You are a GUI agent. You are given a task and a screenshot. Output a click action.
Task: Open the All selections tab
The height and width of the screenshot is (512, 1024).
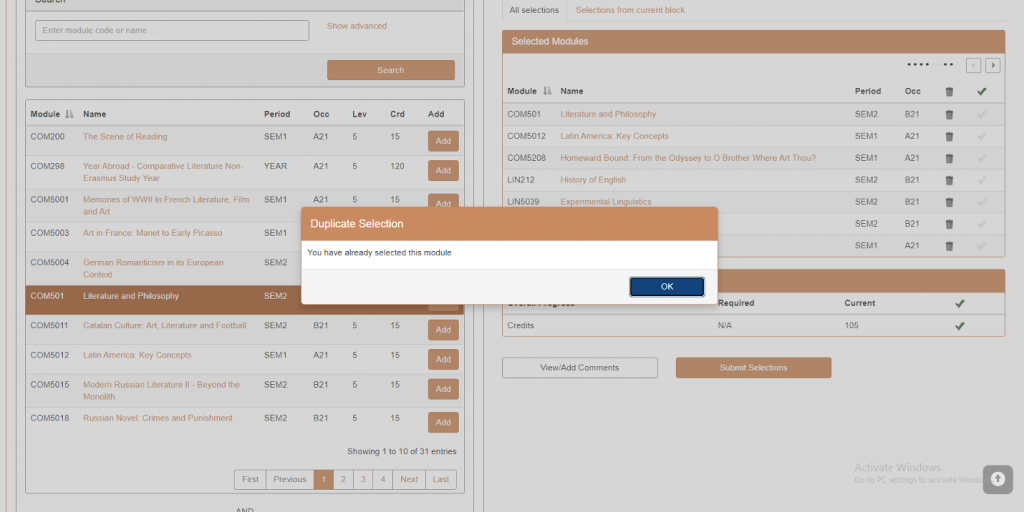[x=534, y=10]
